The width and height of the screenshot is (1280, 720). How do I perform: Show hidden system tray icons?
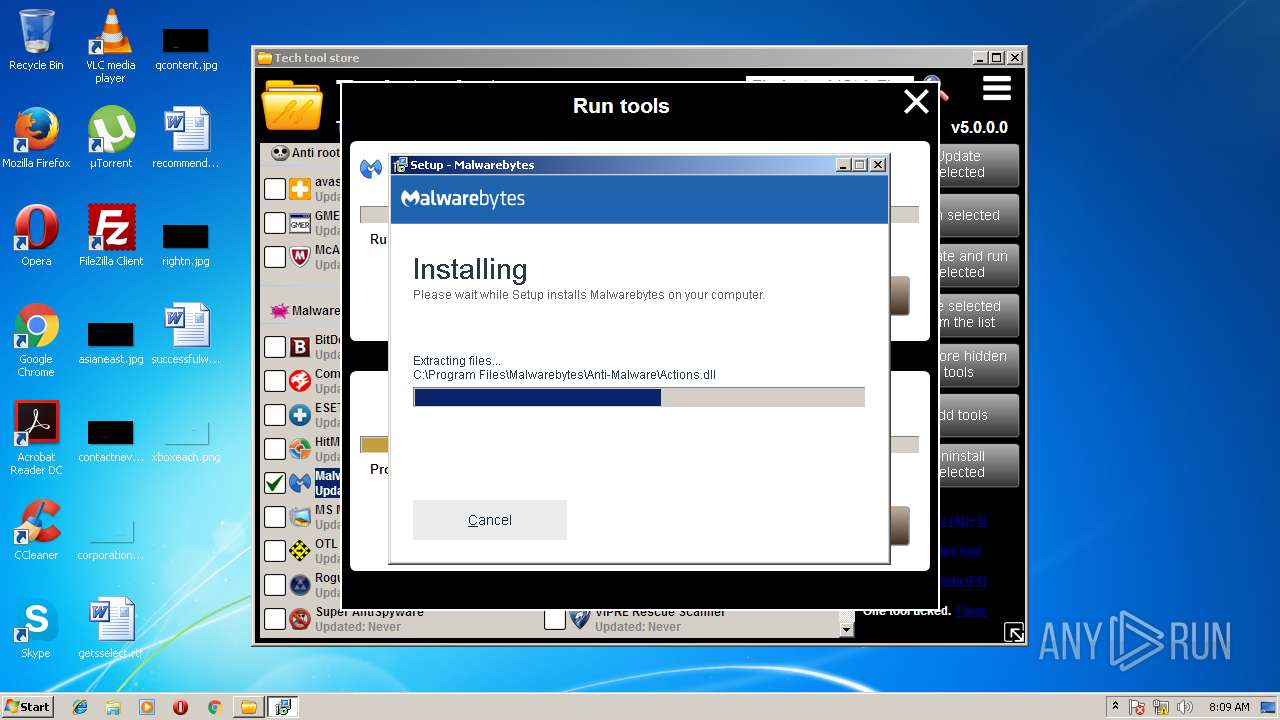coord(1115,706)
